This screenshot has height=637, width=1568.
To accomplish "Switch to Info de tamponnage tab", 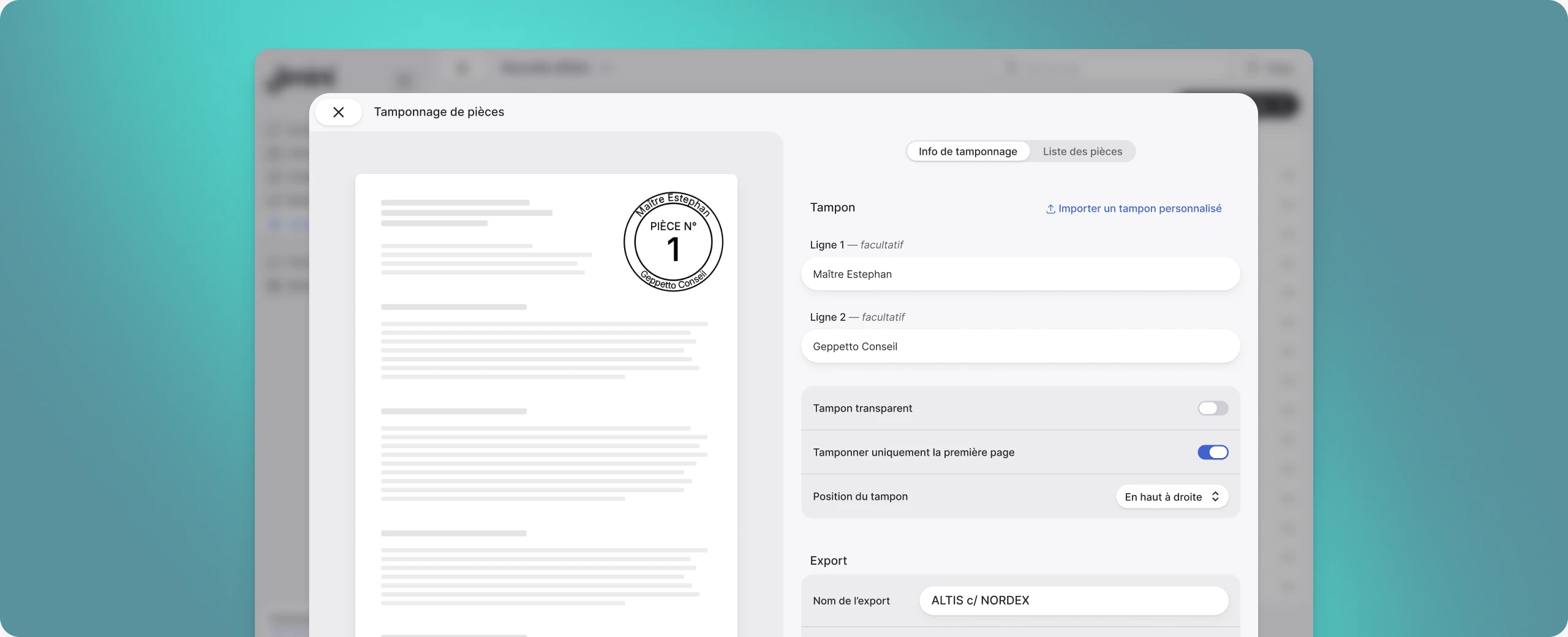I will [968, 151].
